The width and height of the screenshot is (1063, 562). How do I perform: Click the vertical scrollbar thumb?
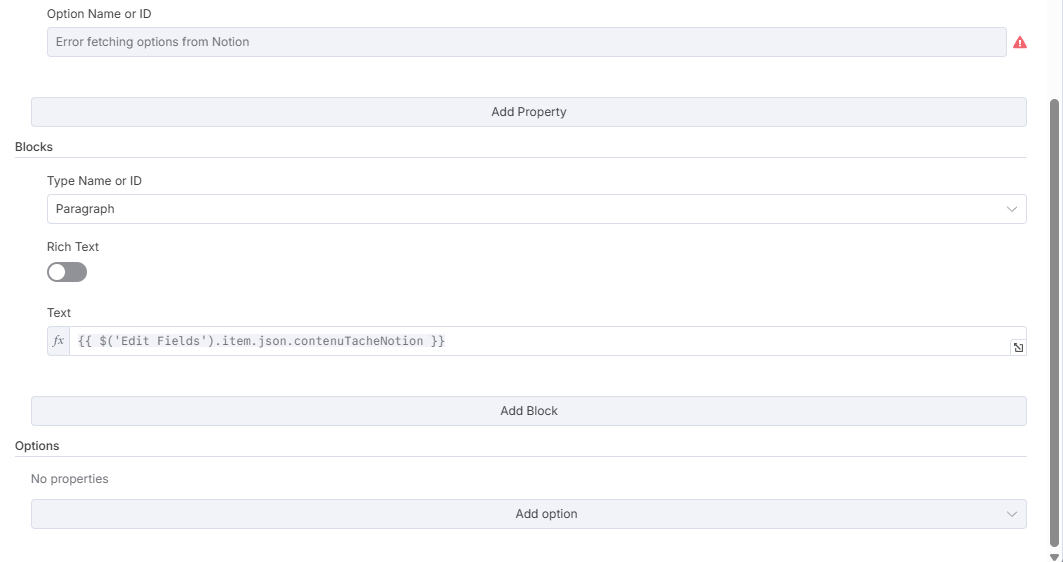point(1054,323)
